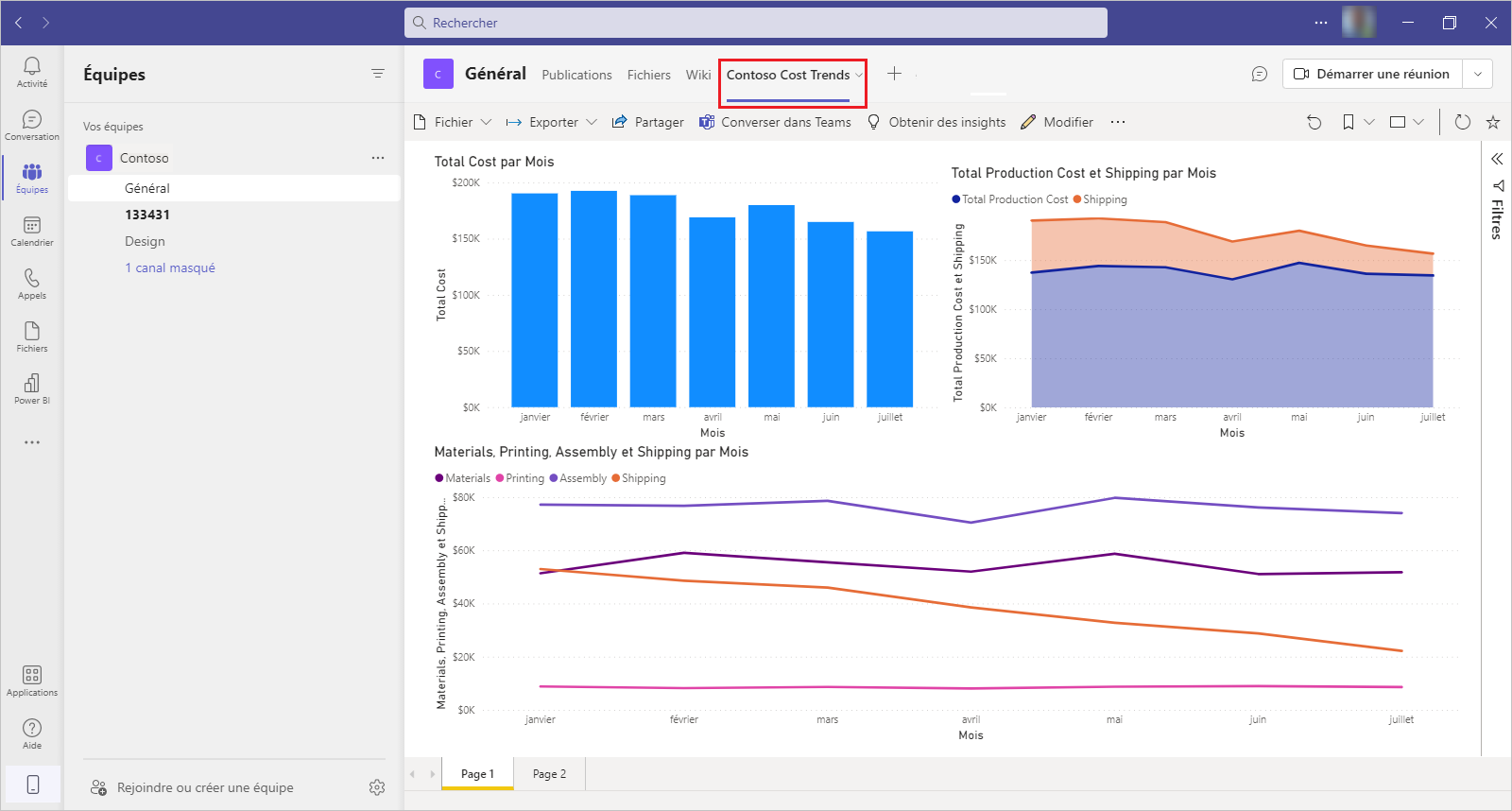Show more apps ellipsis in sidebar
1512x811 pixels.
(x=32, y=442)
